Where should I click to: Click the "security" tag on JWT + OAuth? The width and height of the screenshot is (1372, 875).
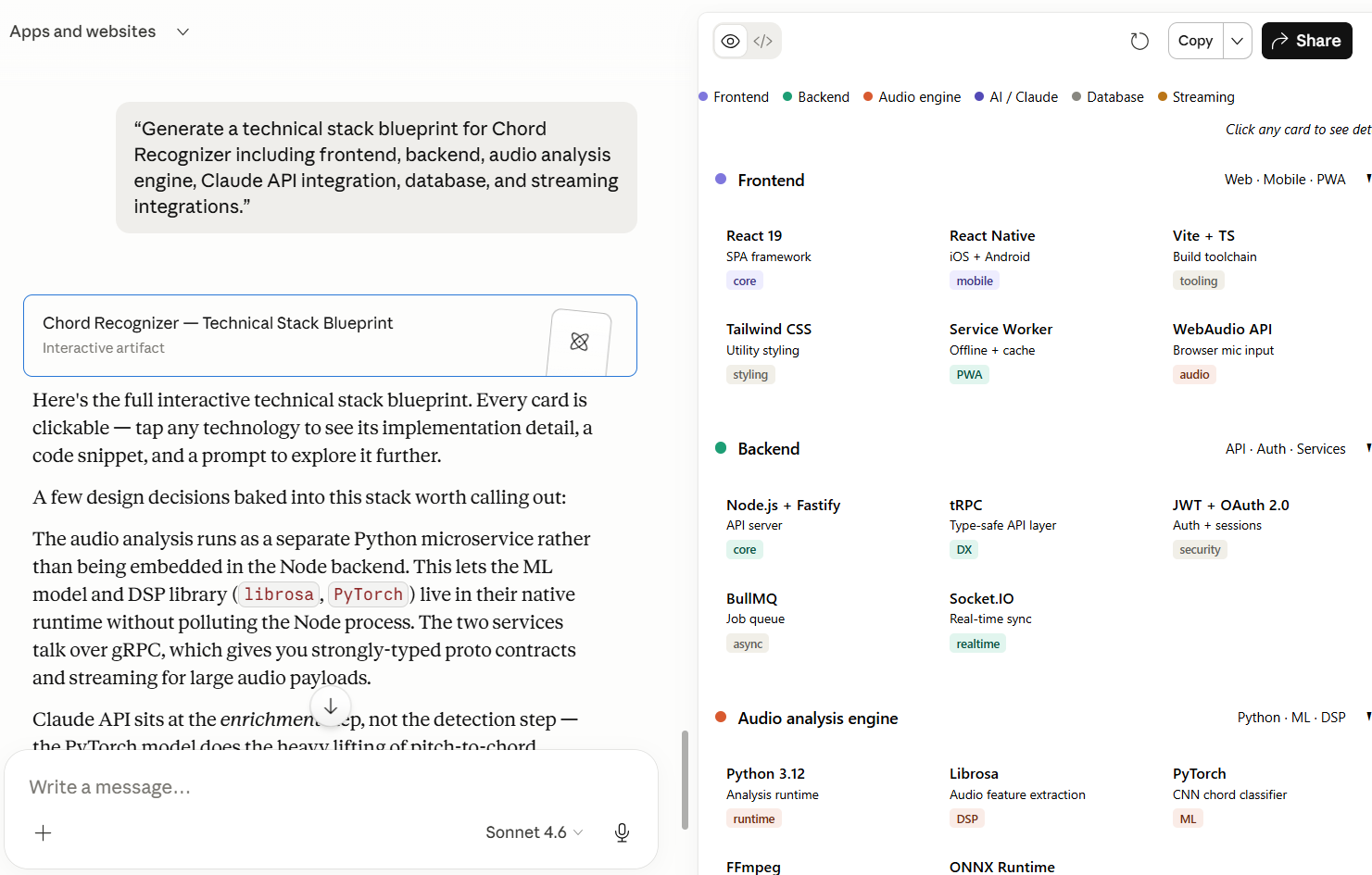click(x=1200, y=550)
